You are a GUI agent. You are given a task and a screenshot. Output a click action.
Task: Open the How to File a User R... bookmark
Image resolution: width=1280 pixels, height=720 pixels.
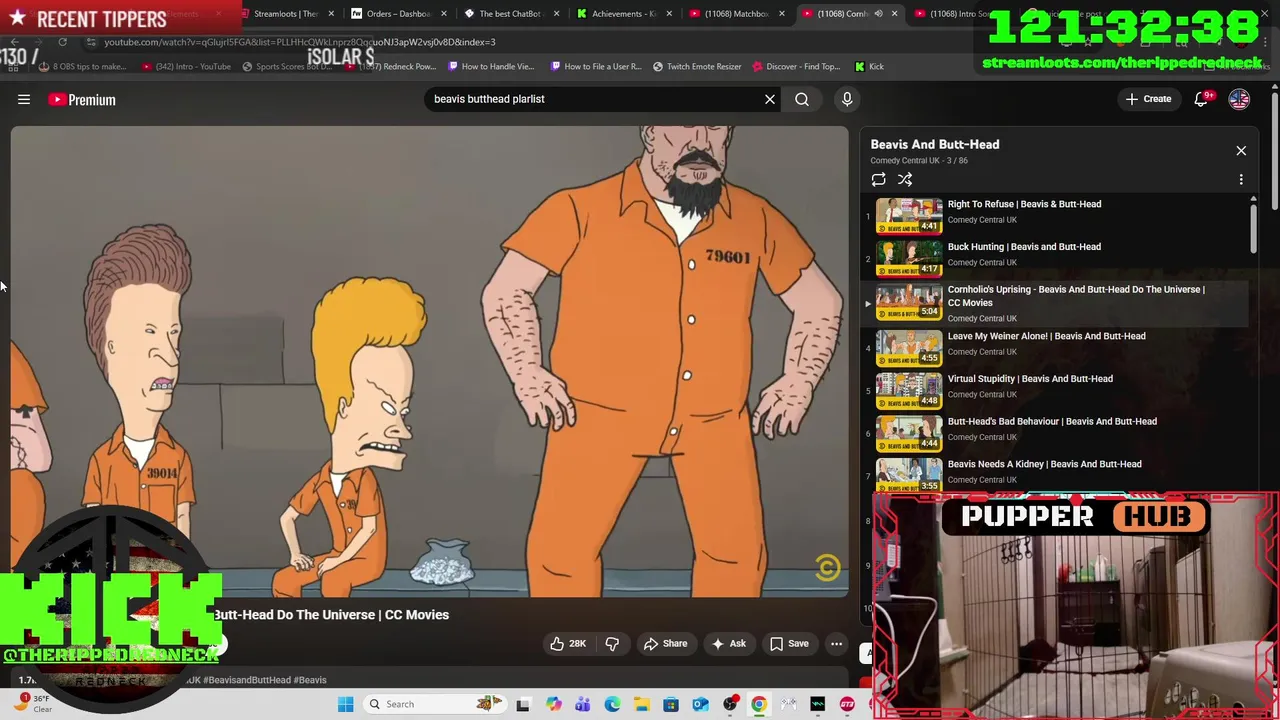(595, 67)
